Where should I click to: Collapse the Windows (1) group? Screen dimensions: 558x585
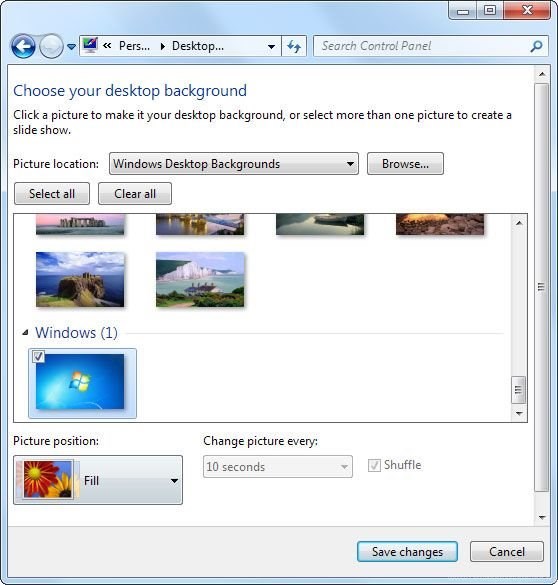coord(25,332)
